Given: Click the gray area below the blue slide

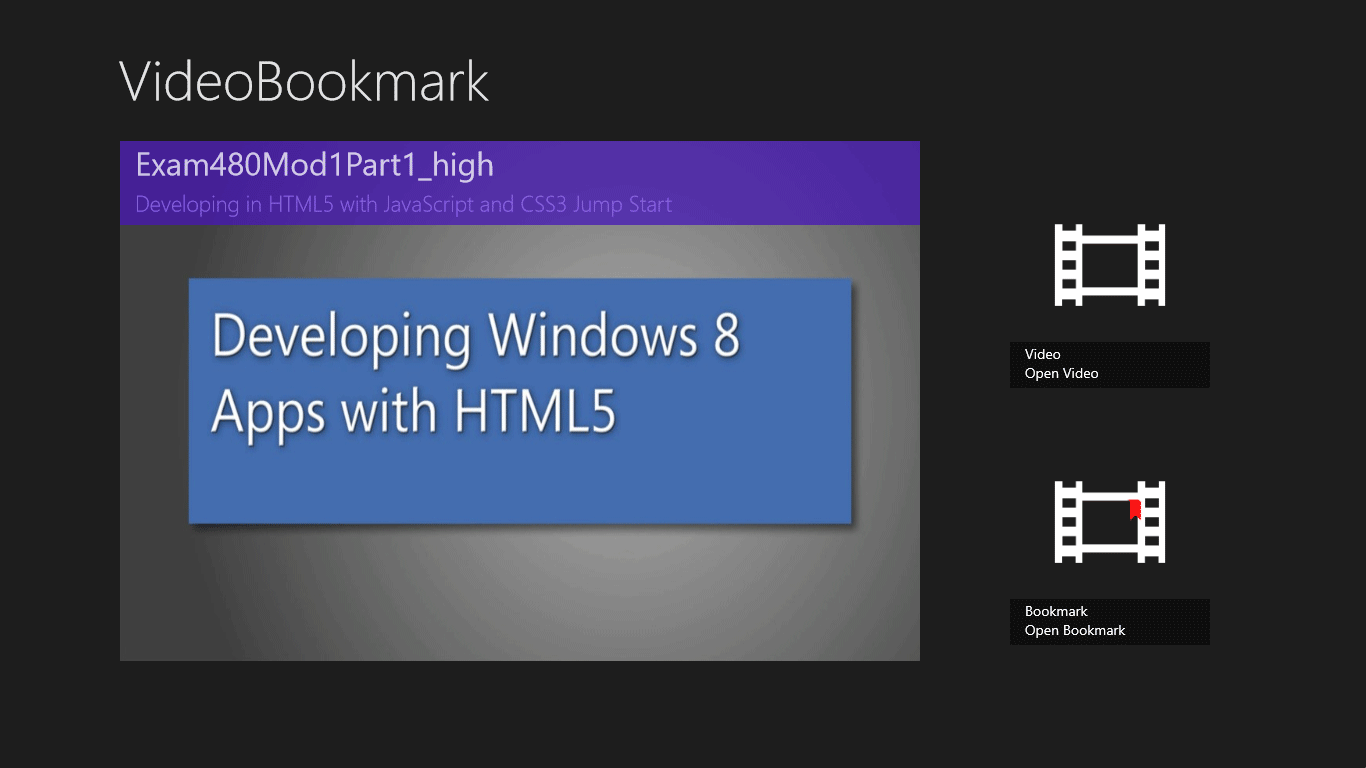Looking at the screenshot, I should point(519,595).
